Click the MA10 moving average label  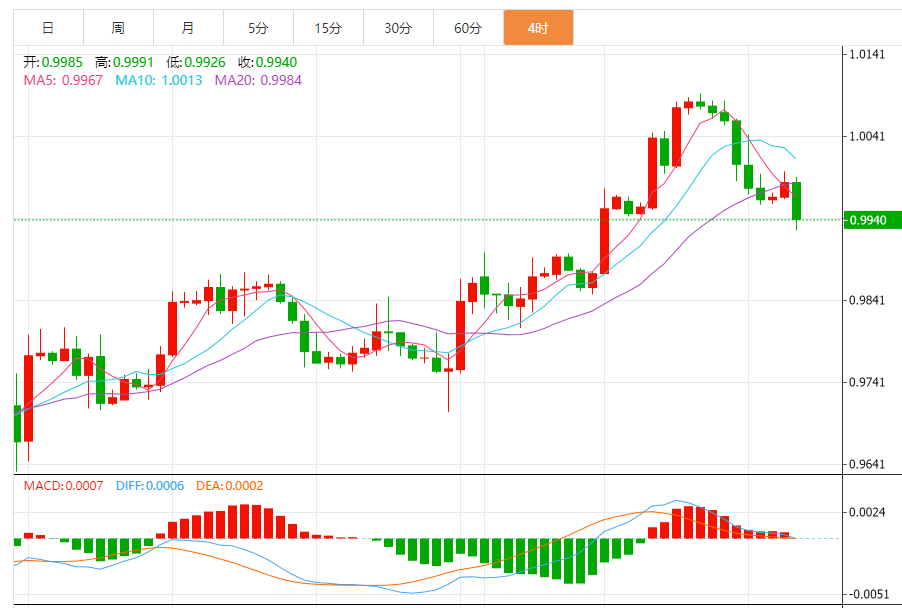(159, 80)
